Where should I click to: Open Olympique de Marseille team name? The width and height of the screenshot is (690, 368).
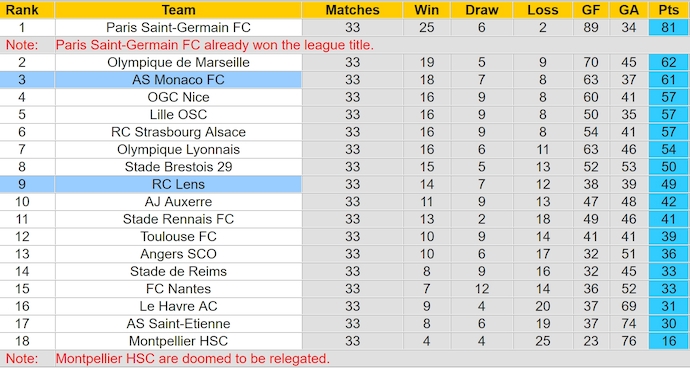[178, 62]
